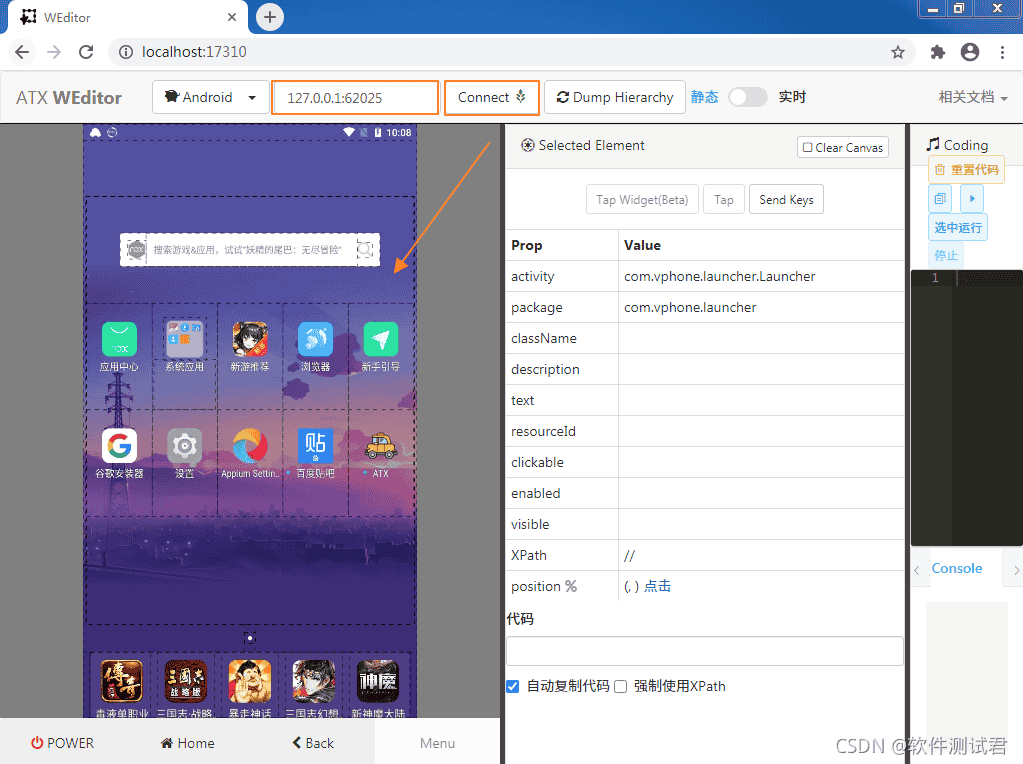The width and height of the screenshot is (1023, 764).
Task: Click the bookmark star in Chrome address bar
Action: click(x=897, y=52)
